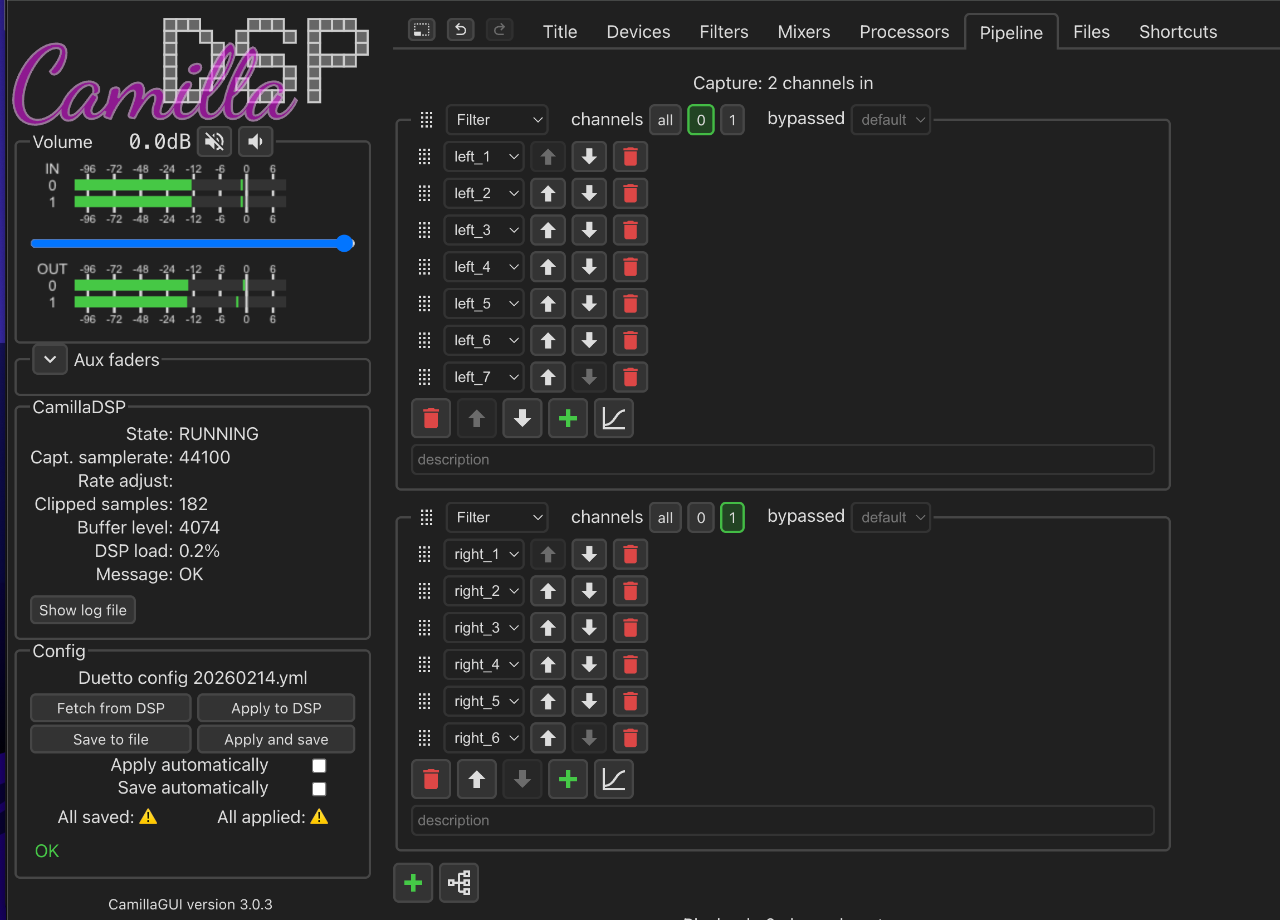
Task: Plot the frequency response of left filter step
Action: point(613,419)
